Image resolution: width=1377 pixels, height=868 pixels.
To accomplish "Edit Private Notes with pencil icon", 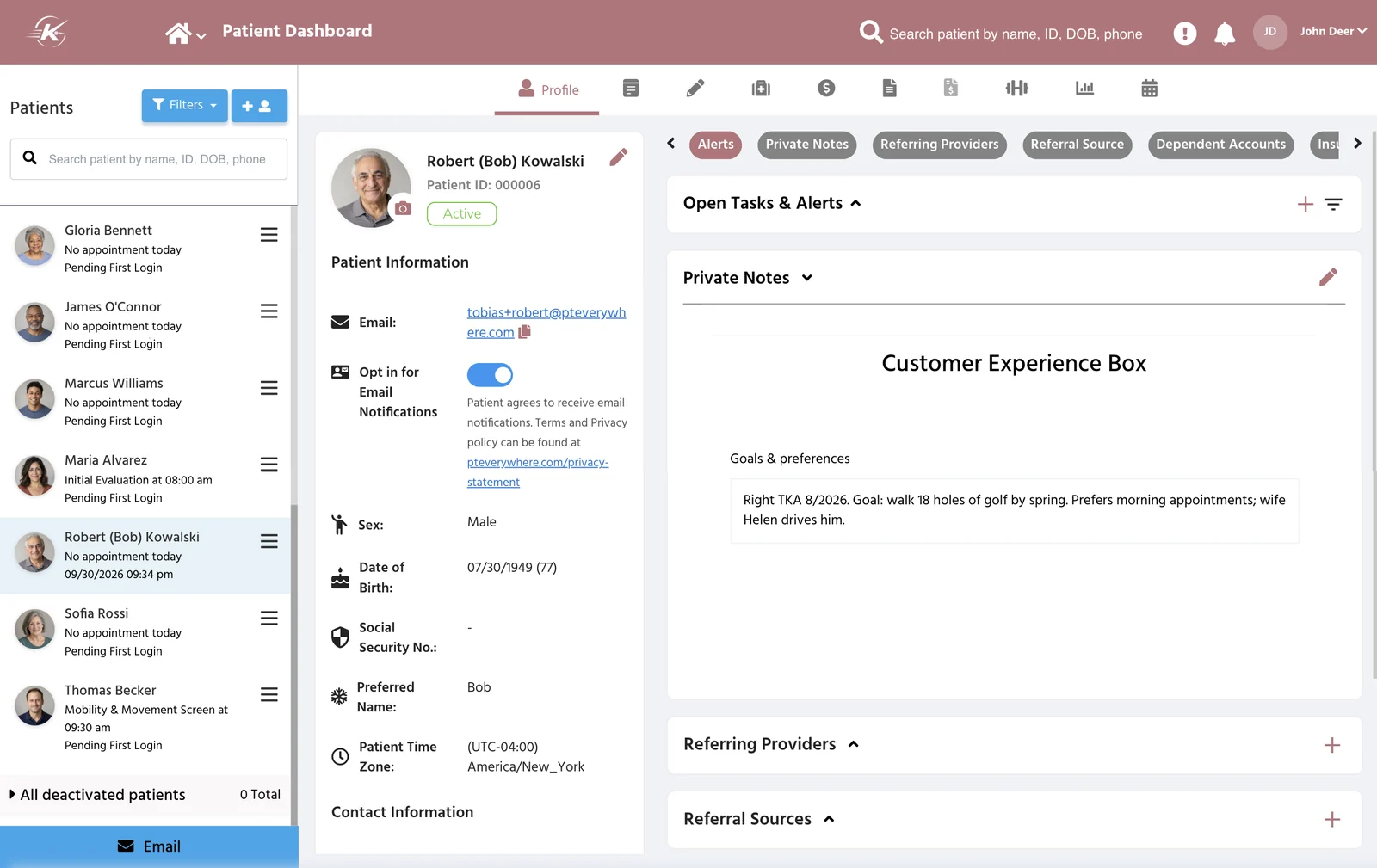I will pyautogui.click(x=1329, y=277).
